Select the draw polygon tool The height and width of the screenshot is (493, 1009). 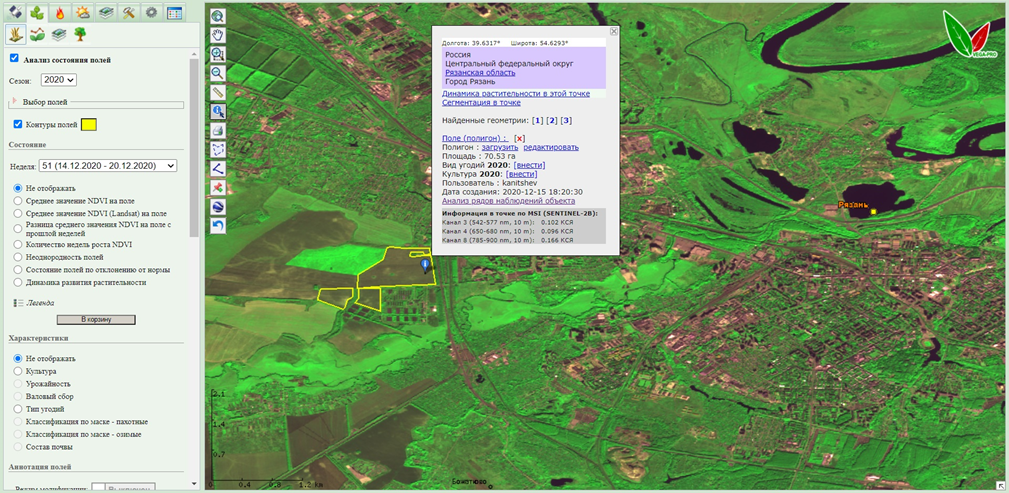tap(218, 149)
